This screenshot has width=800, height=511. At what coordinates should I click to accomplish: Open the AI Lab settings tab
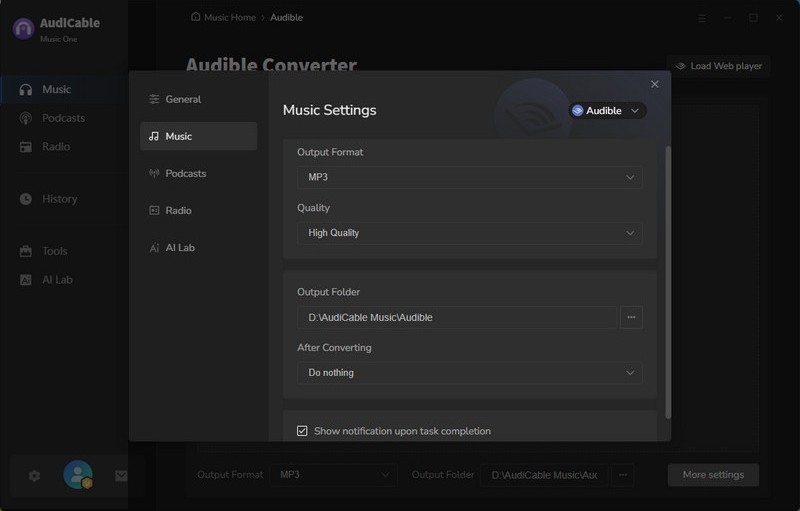(x=198, y=248)
